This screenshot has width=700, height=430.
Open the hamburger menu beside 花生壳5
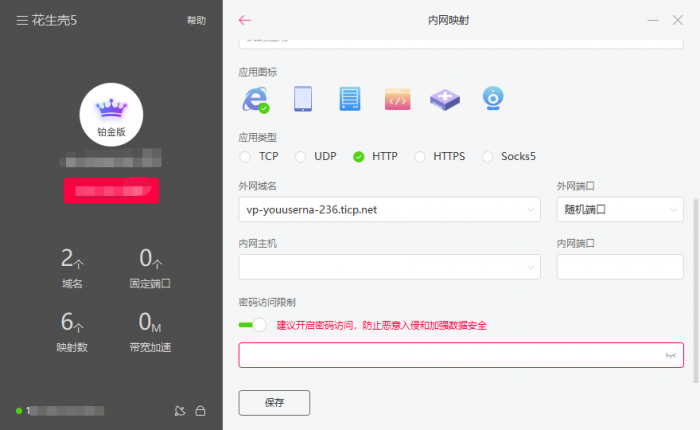point(22,21)
